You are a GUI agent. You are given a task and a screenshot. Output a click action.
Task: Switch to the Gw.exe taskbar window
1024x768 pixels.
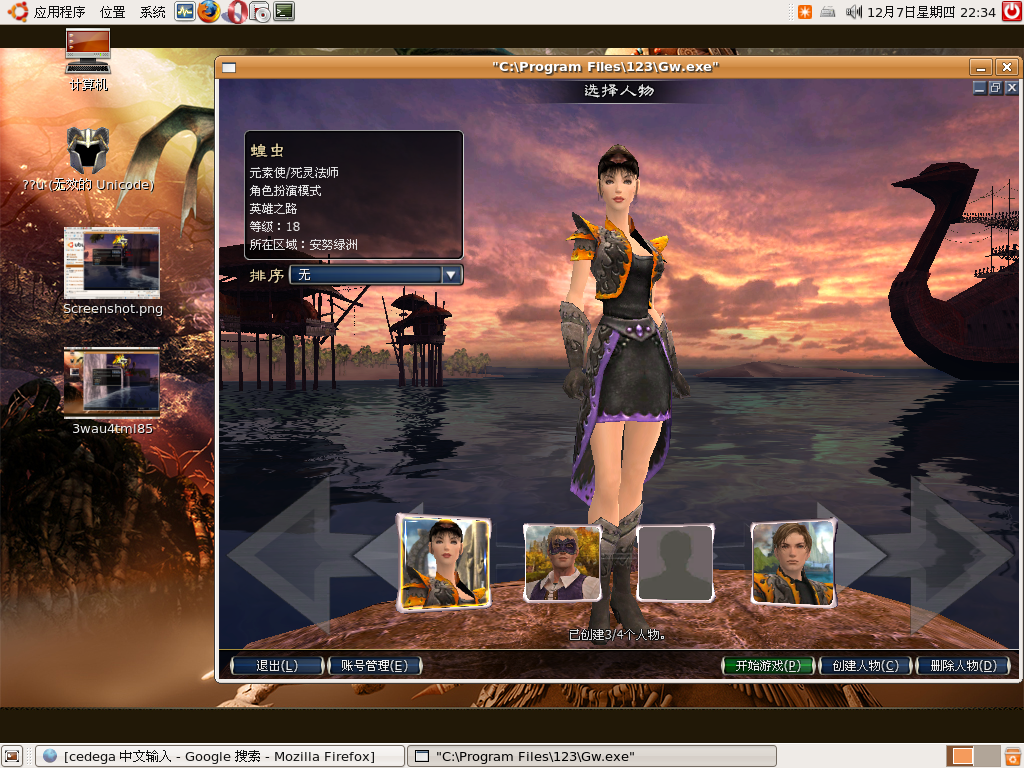click(x=592, y=756)
